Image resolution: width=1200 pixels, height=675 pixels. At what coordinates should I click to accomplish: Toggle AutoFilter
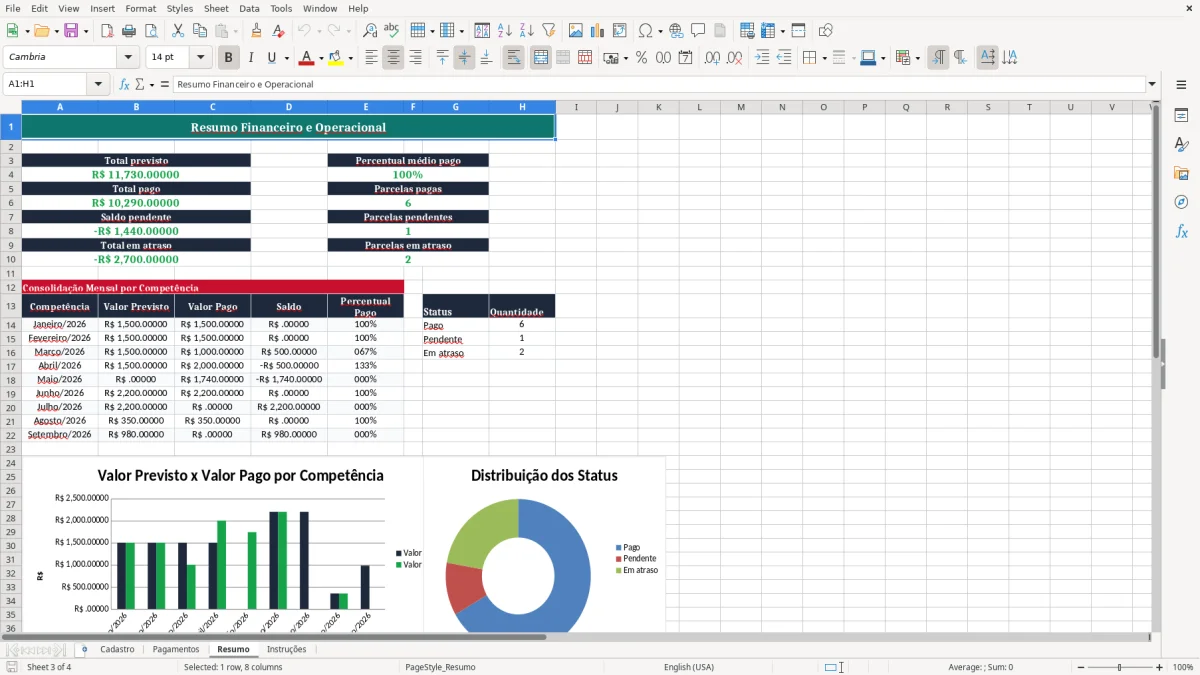click(548, 31)
